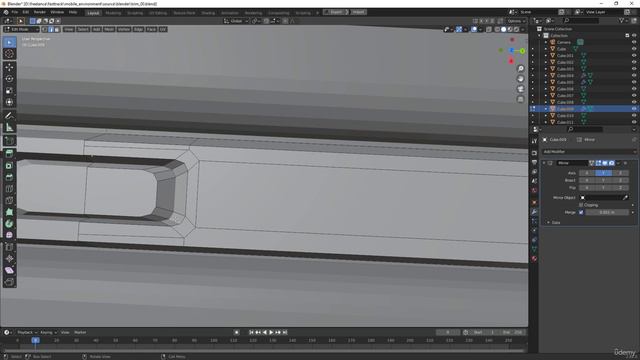Toggle Mirror Axis X button
The image size is (640, 360).
[587, 173]
